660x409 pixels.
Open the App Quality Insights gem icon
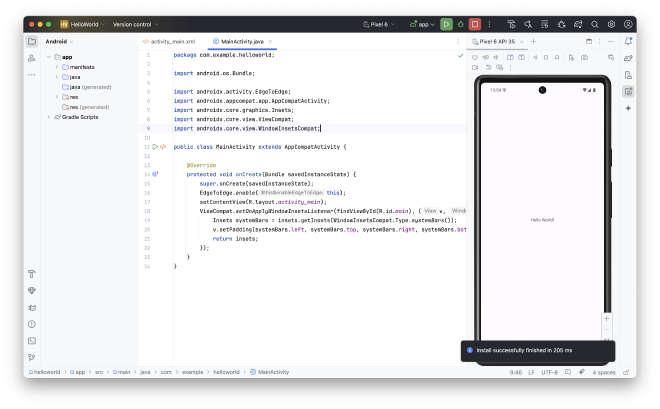pos(32,290)
